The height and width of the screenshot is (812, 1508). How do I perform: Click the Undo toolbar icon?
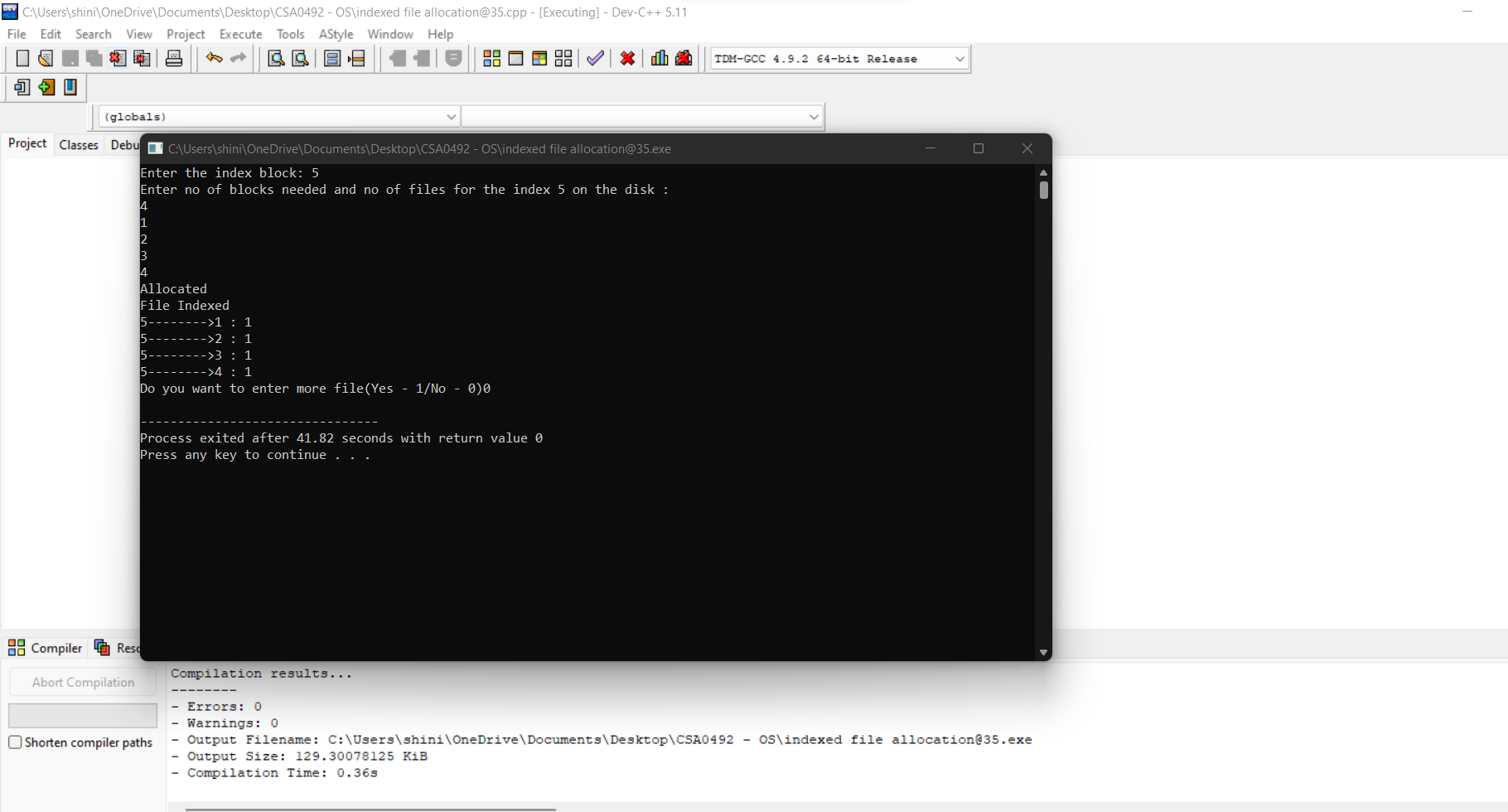click(214, 58)
